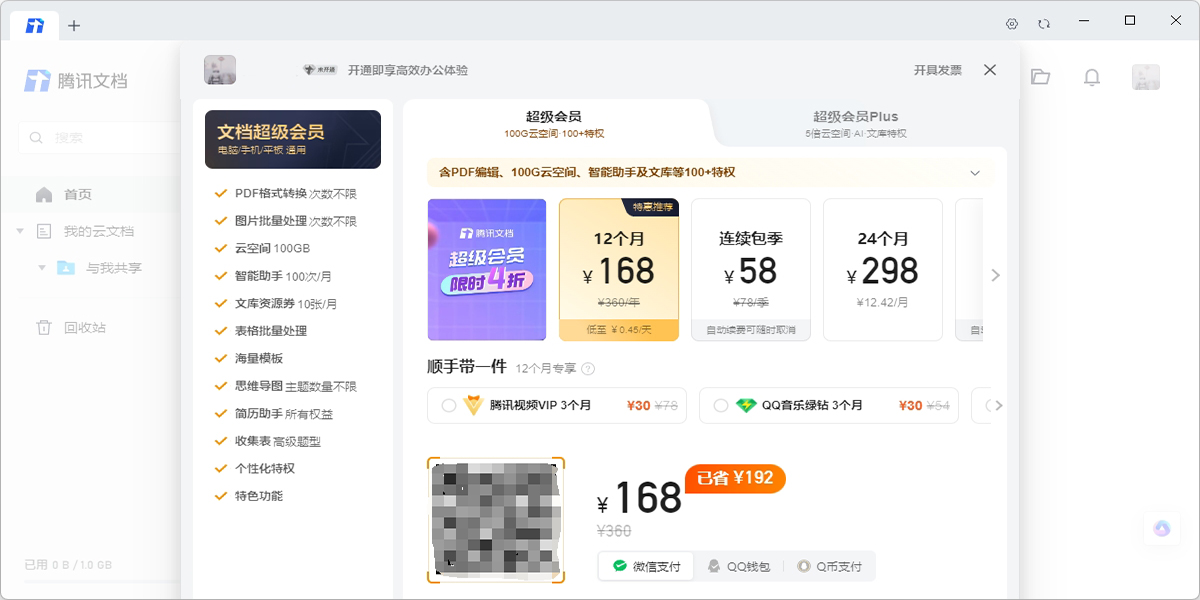Click 简历助手 所有权益 benefit item
This screenshot has height=600, width=1200.
coord(274,413)
